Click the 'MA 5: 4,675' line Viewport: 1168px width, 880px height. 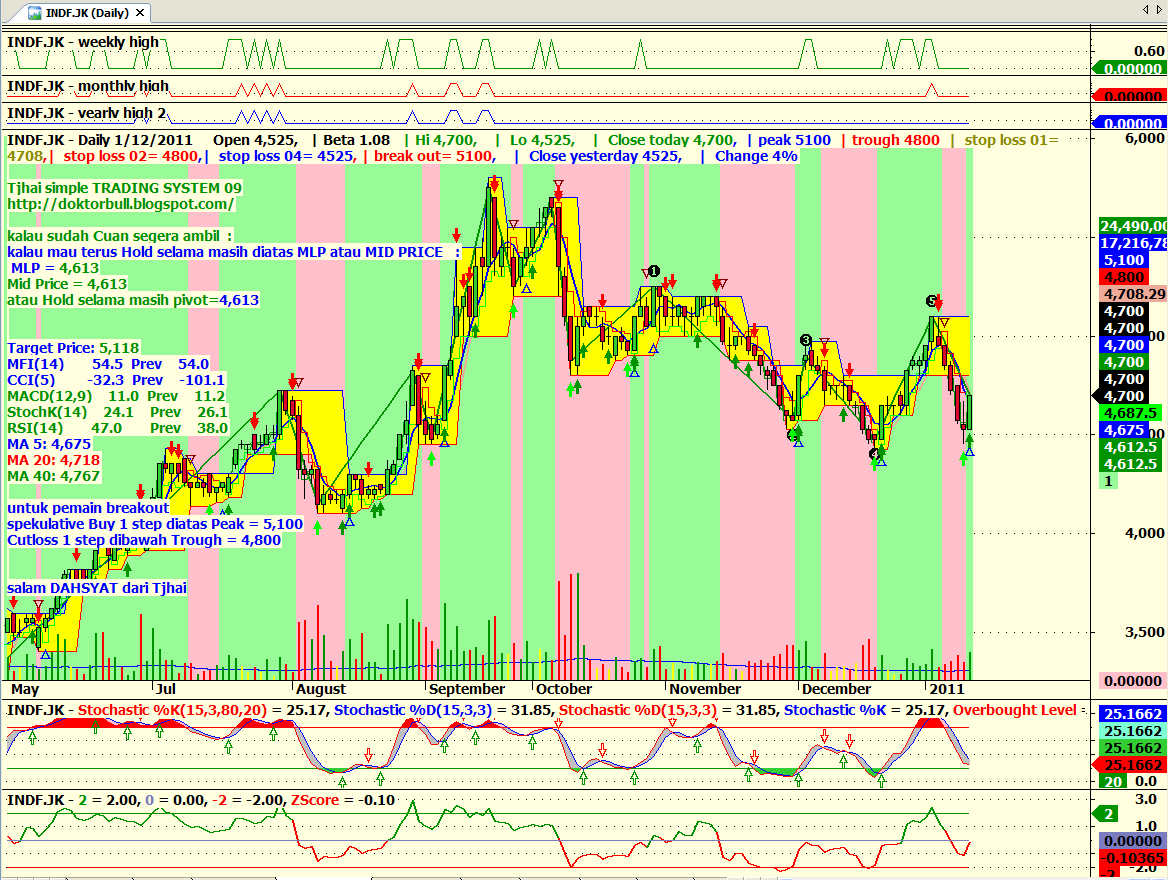(49, 444)
